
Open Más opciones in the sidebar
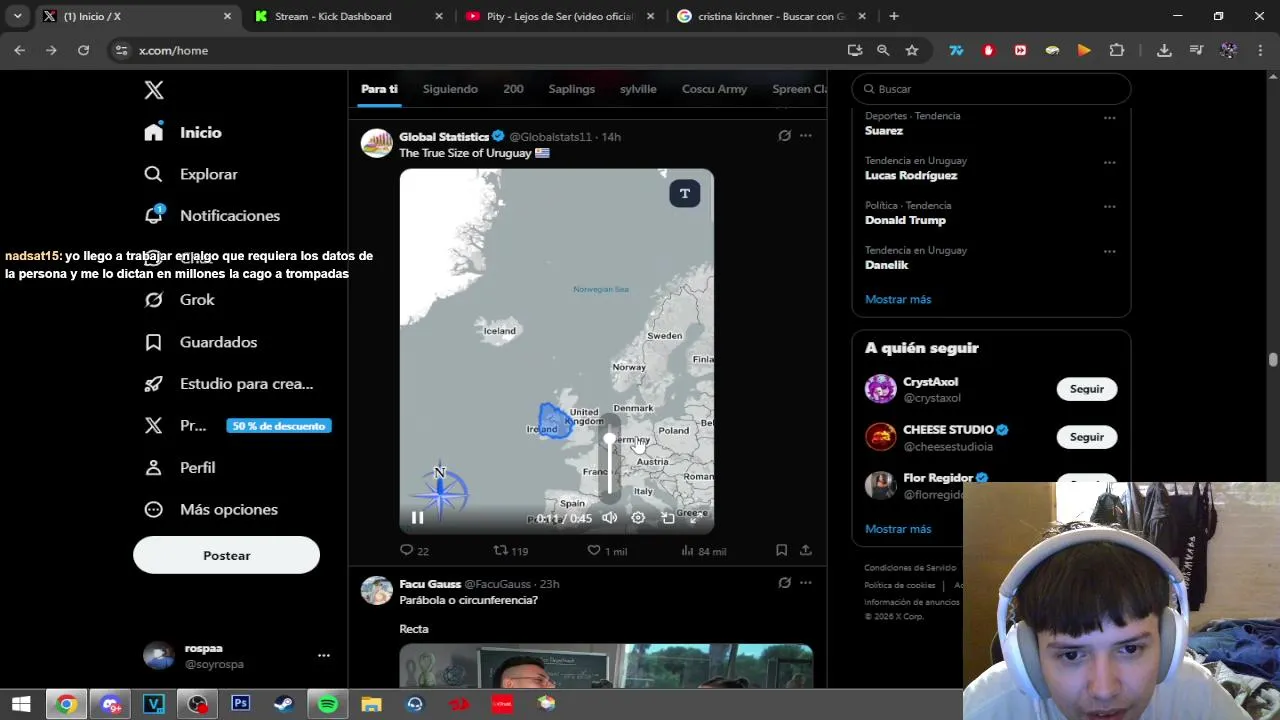coord(211,510)
